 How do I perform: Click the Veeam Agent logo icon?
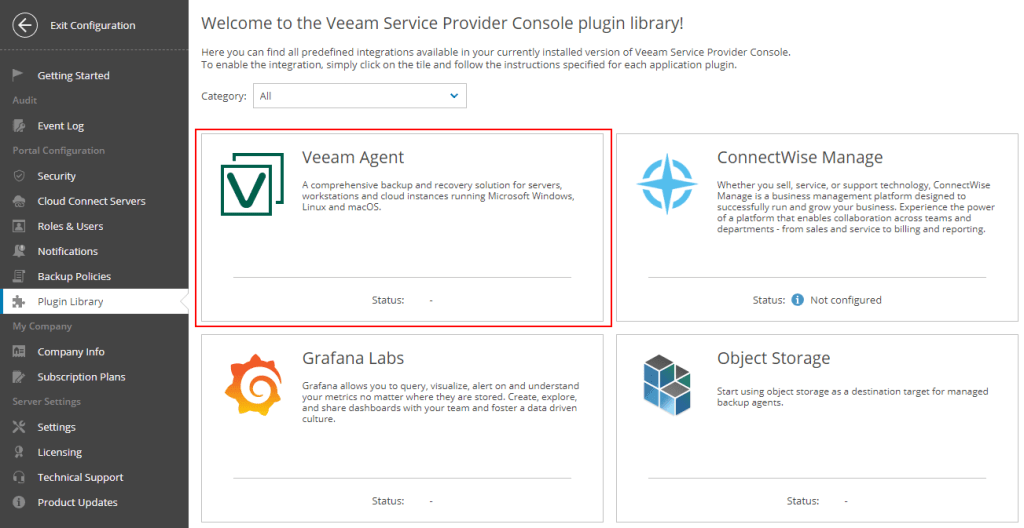tap(246, 186)
